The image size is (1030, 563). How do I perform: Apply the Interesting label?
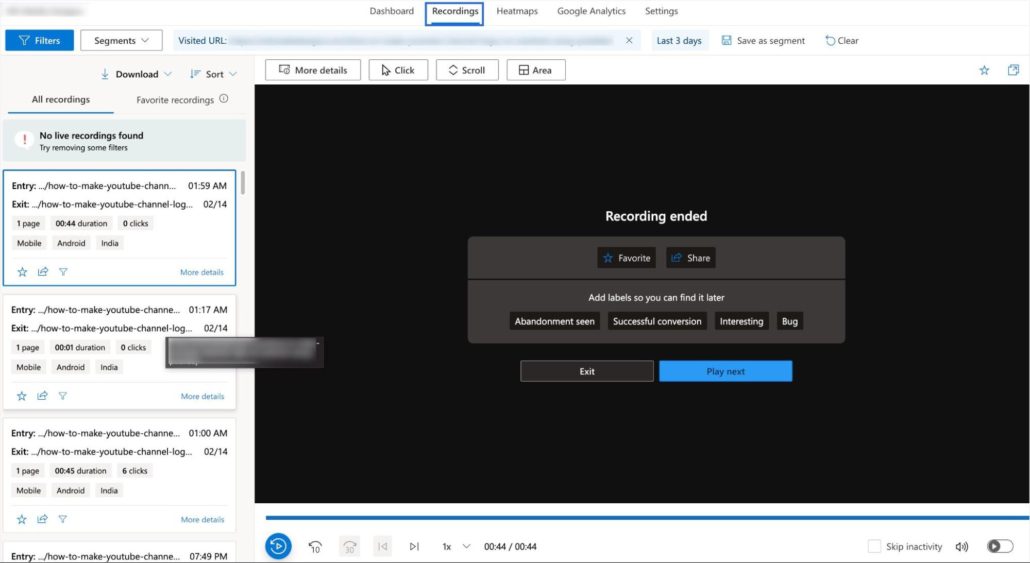point(742,321)
